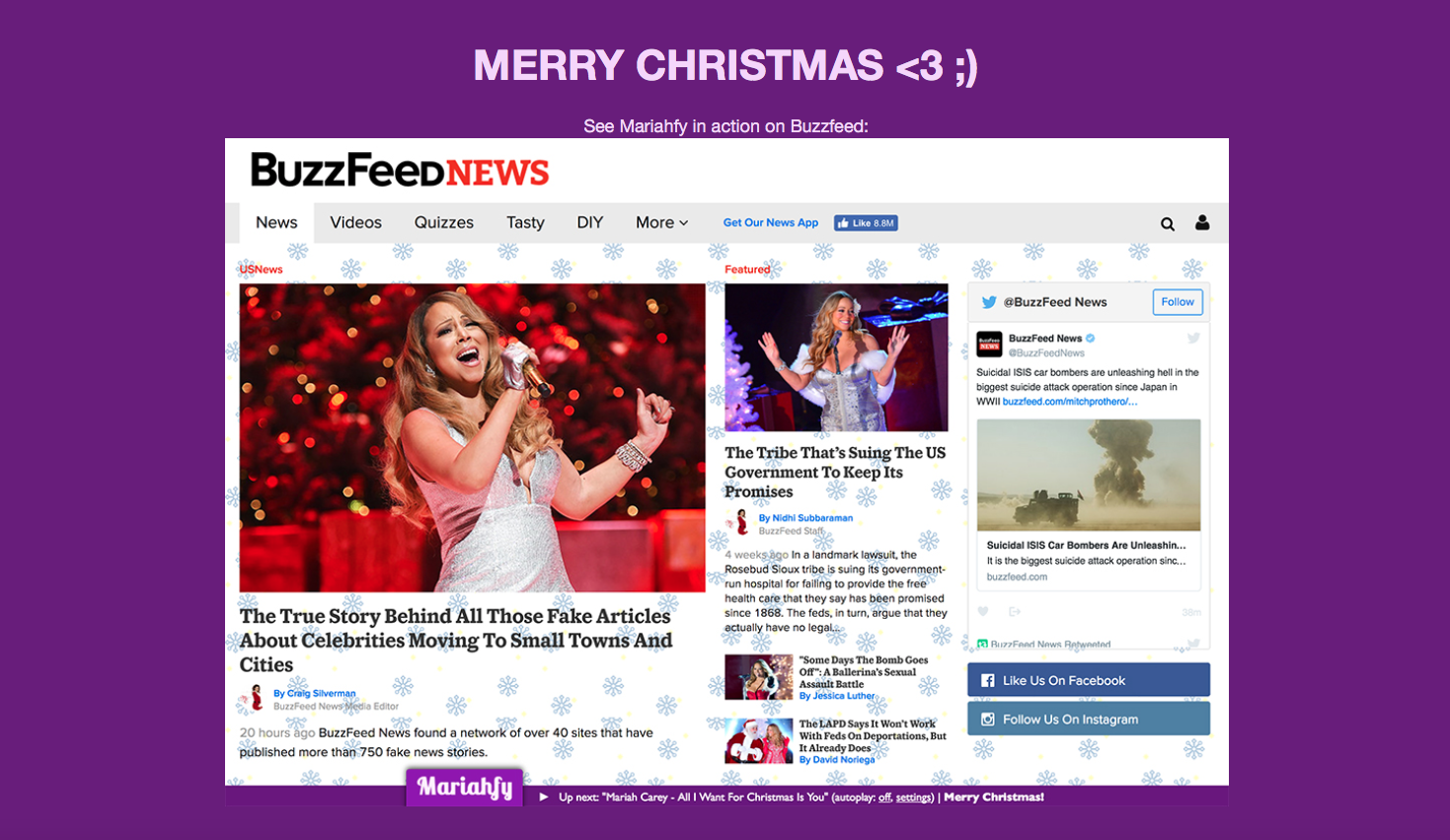Open the News tab
The image size is (1450, 840).
(276, 223)
